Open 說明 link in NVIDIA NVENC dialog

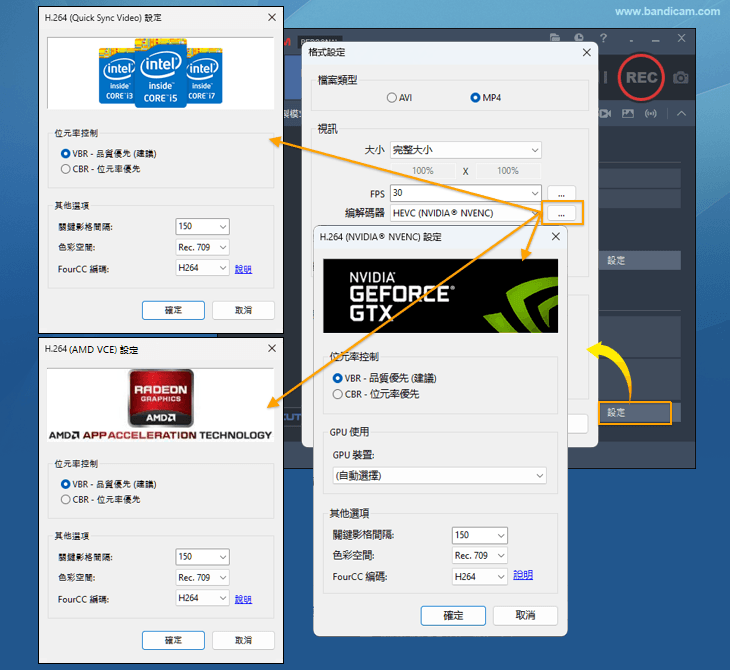point(523,575)
